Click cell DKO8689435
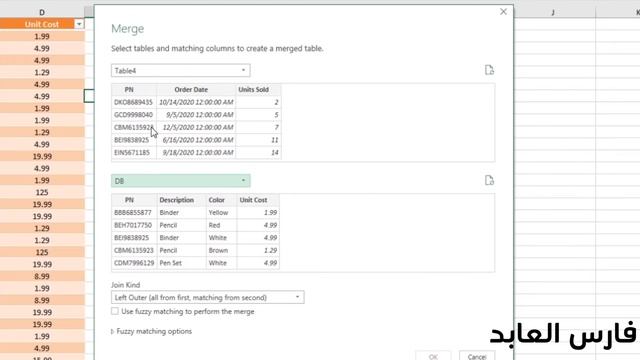Screen dimensions: 640x360 pos(133,102)
